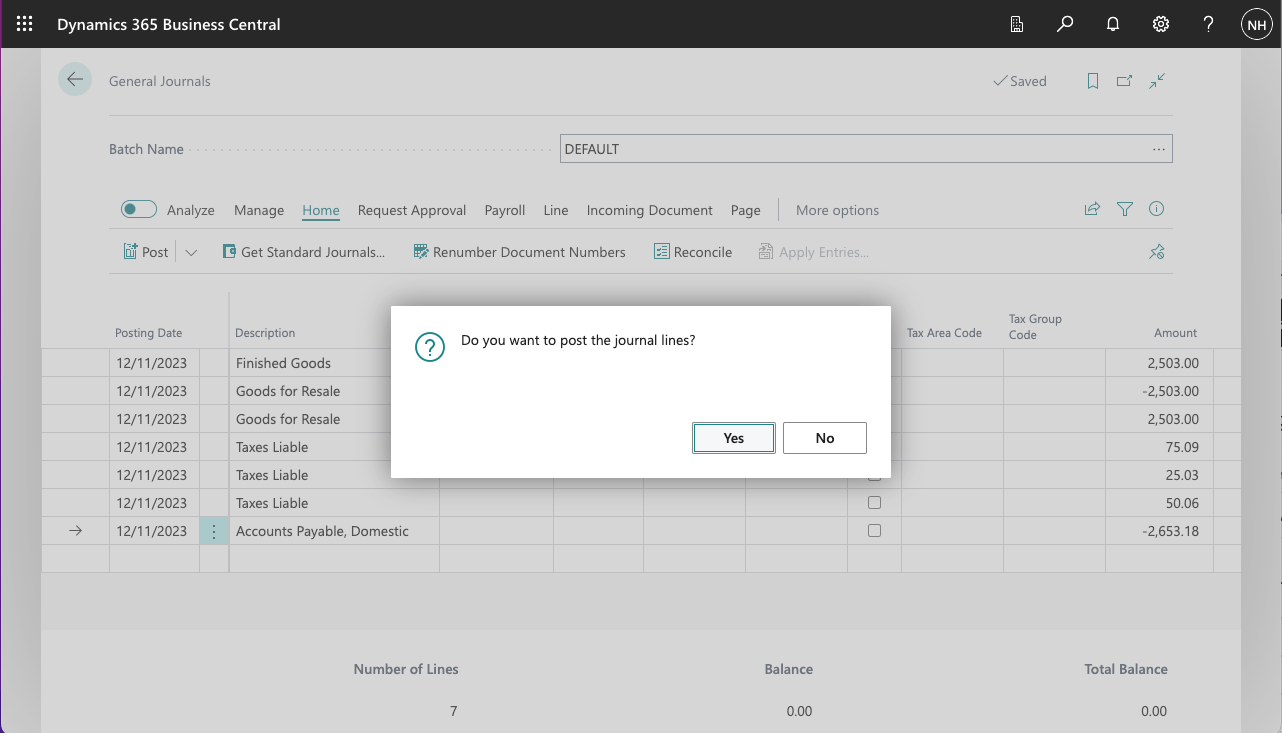
Task: Click the Tax Area Code column header
Action: (x=944, y=333)
